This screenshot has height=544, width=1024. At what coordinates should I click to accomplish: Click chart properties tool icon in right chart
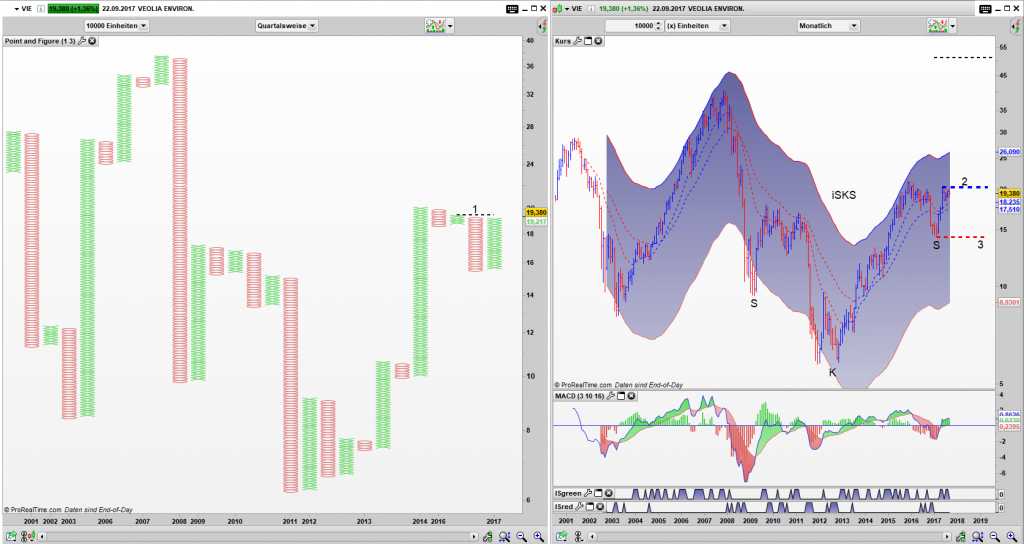(x=960, y=536)
